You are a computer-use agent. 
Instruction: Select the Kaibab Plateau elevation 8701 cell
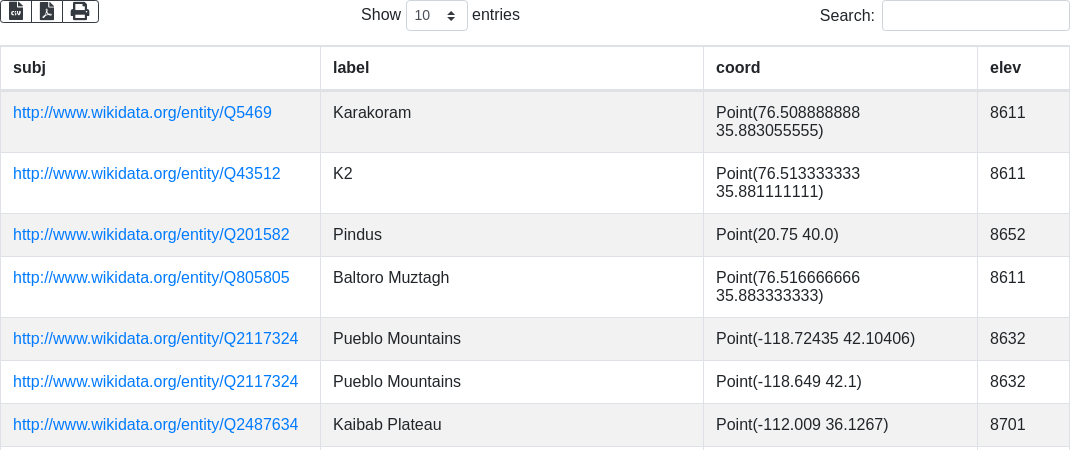1008,424
